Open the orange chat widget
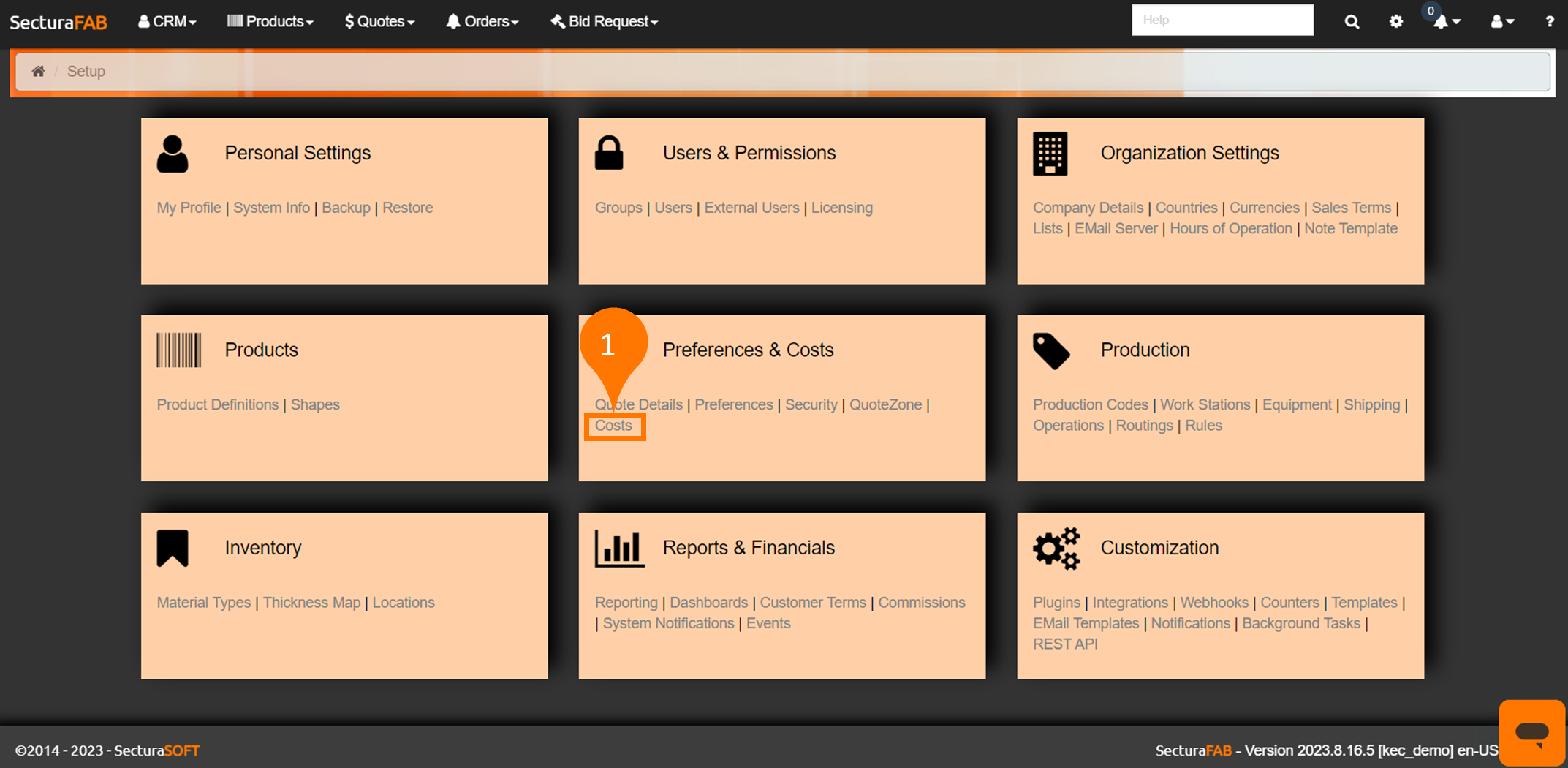The height and width of the screenshot is (768, 1568). point(1531,731)
